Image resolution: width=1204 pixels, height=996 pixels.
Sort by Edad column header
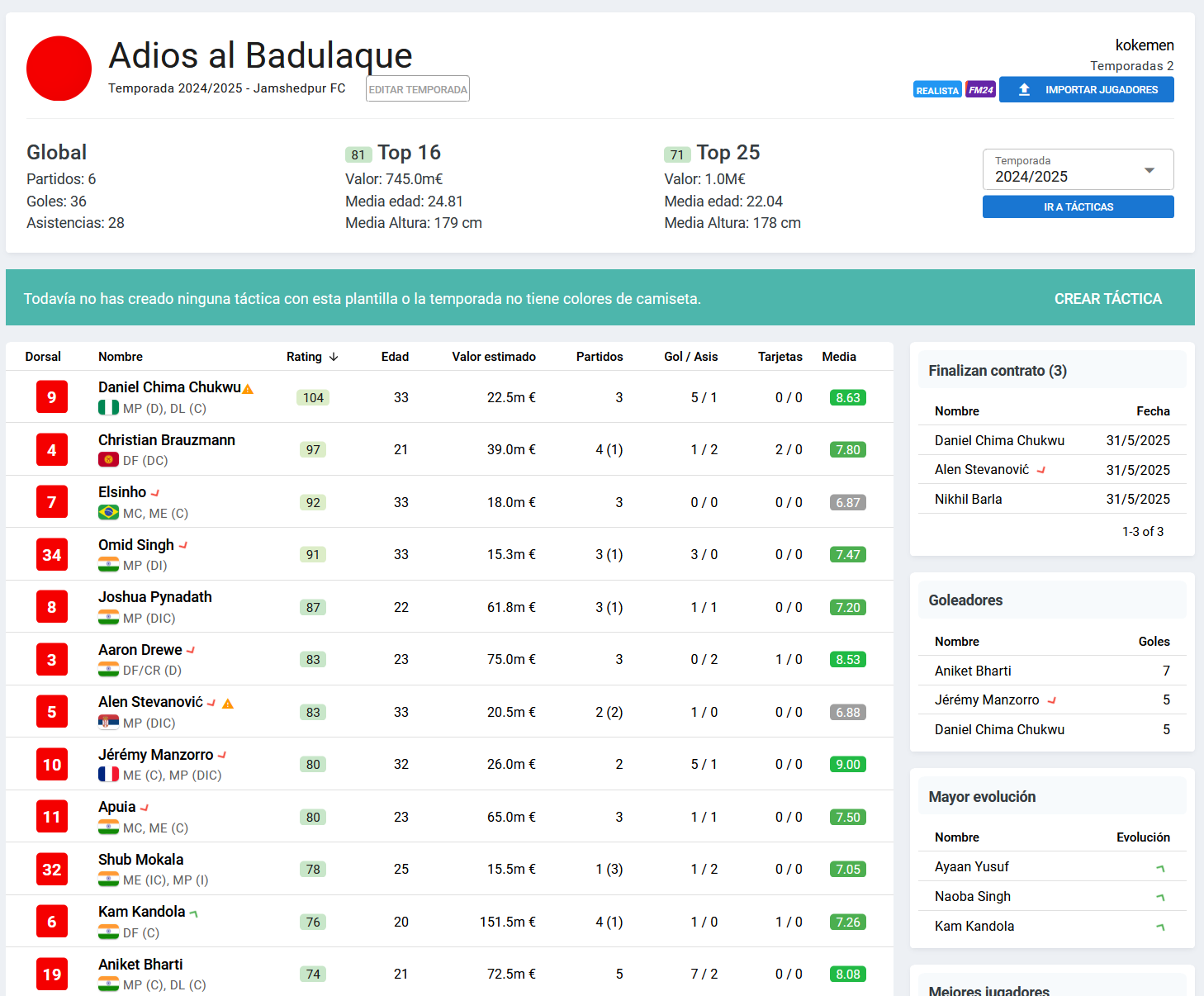click(x=395, y=357)
